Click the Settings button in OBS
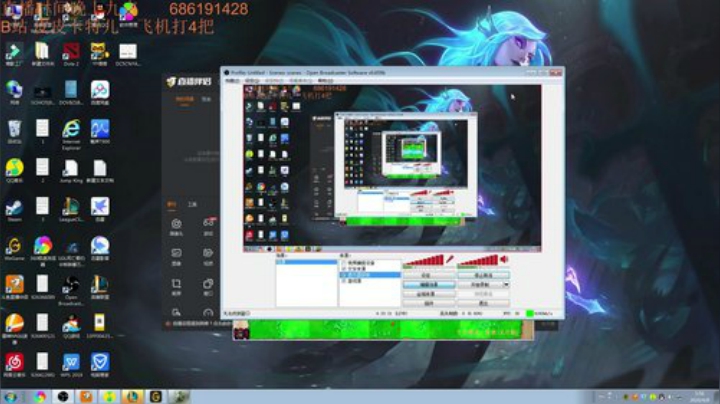 [x=428, y=275]
